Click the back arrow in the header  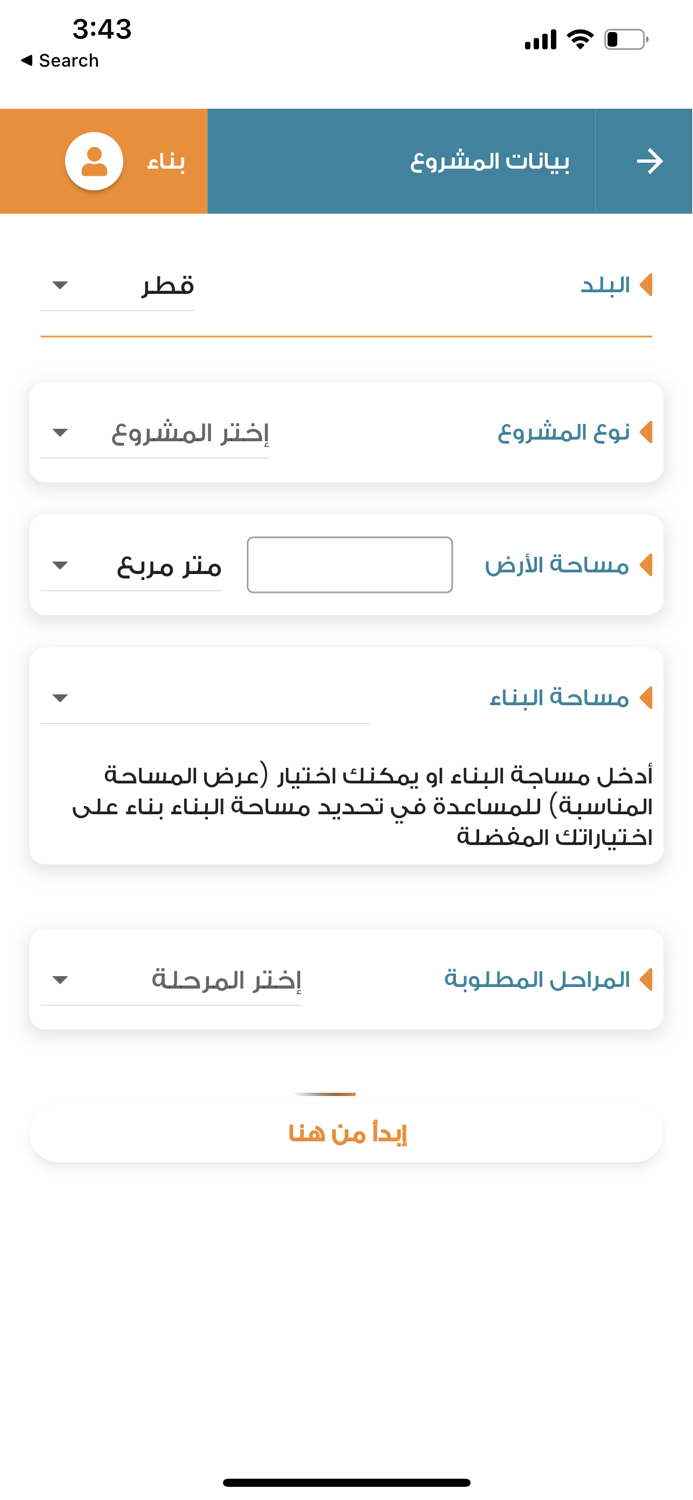click(x=651, y=161)
